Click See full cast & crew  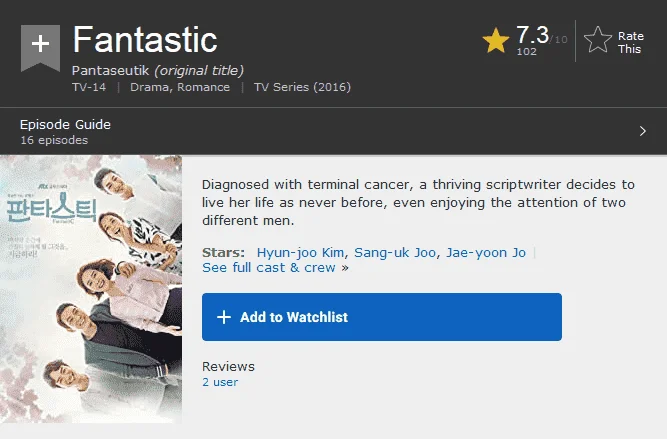pos(269,268)
